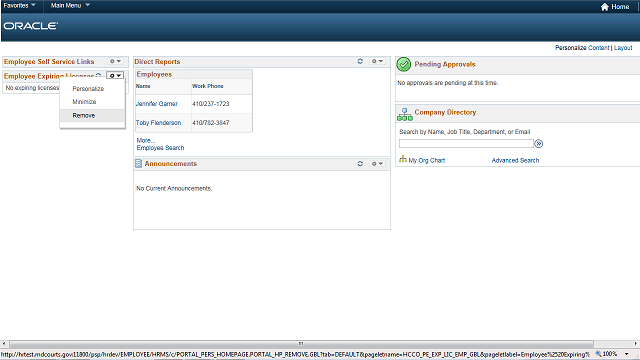Click the Pending Approvals green checkmark icon
The image size is (640, 360).
(404, 64)
